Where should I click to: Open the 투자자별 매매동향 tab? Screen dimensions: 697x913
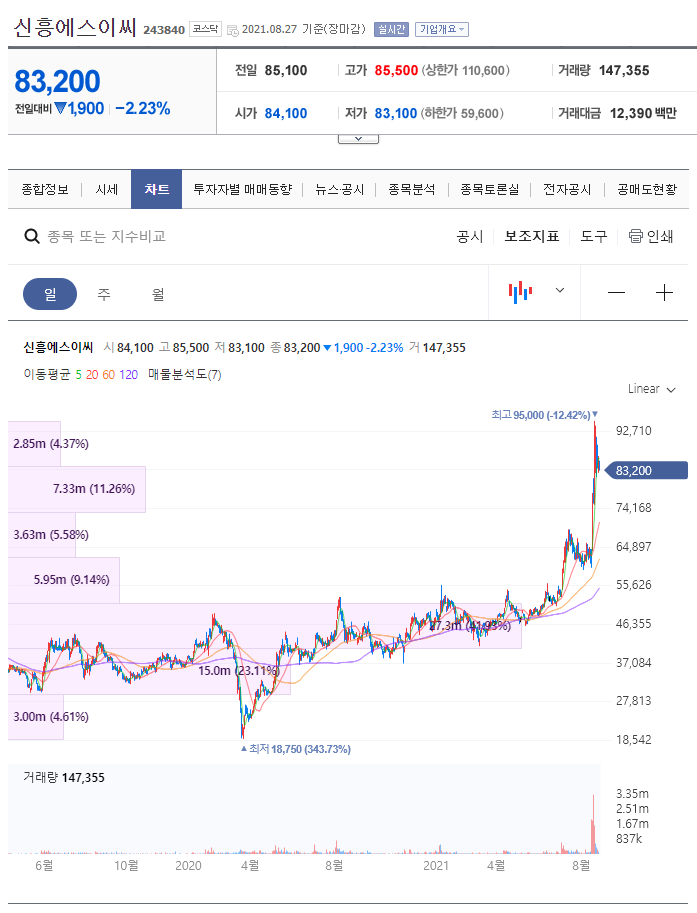pyautogui.click(x=242, y=189)
